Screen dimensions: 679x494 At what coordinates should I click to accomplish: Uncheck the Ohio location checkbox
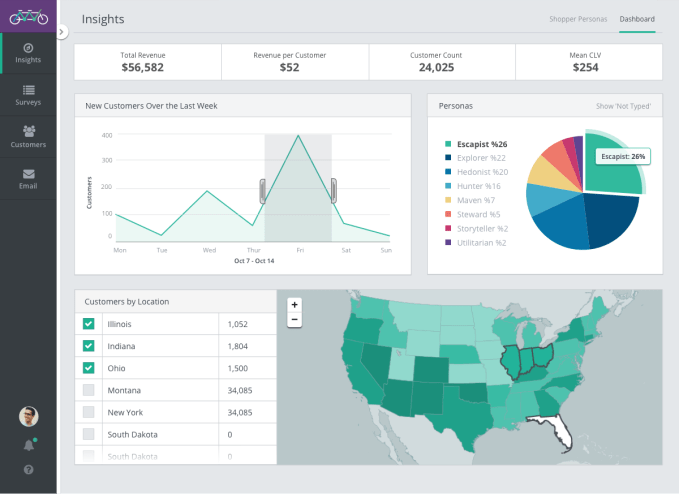88,368
